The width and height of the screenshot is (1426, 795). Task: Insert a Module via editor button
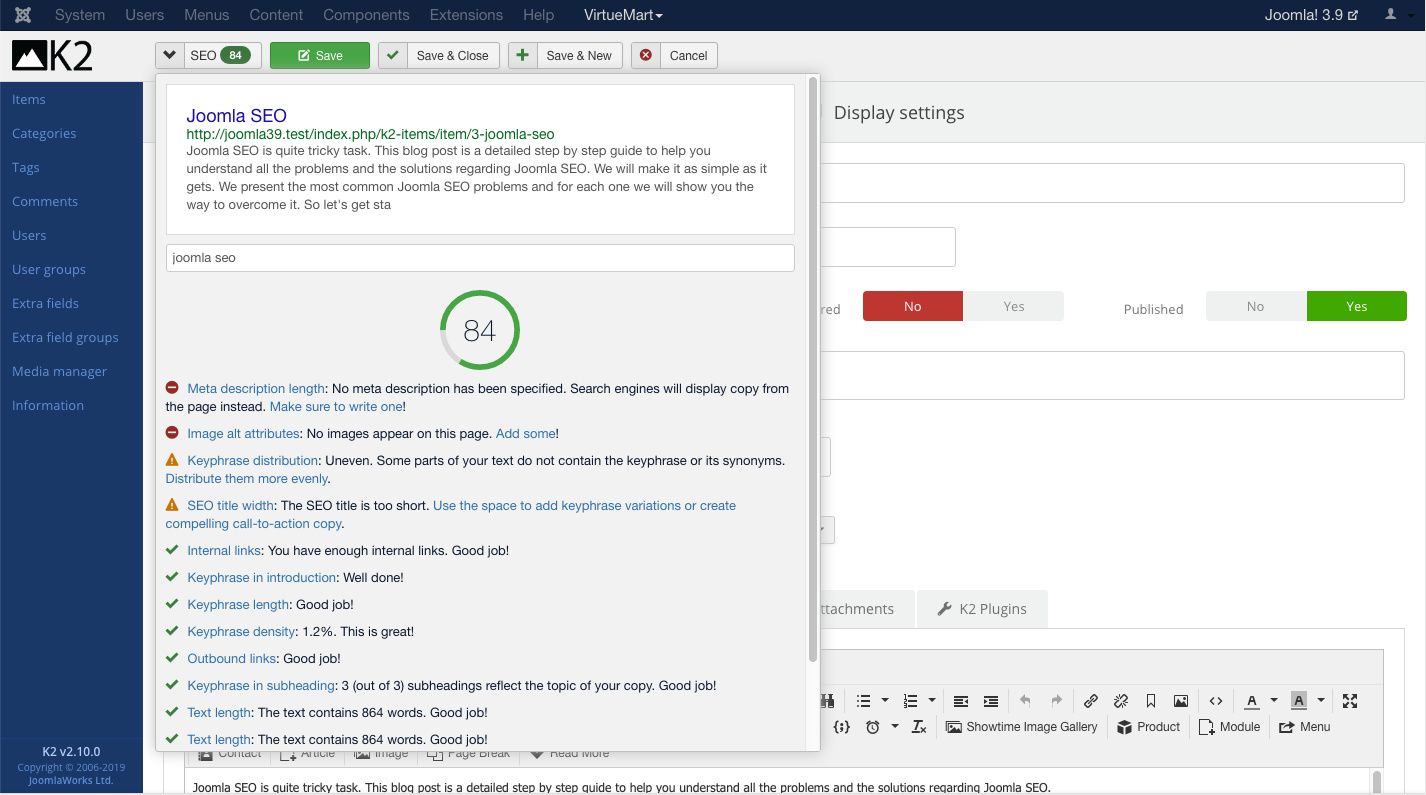(1230, 727)
